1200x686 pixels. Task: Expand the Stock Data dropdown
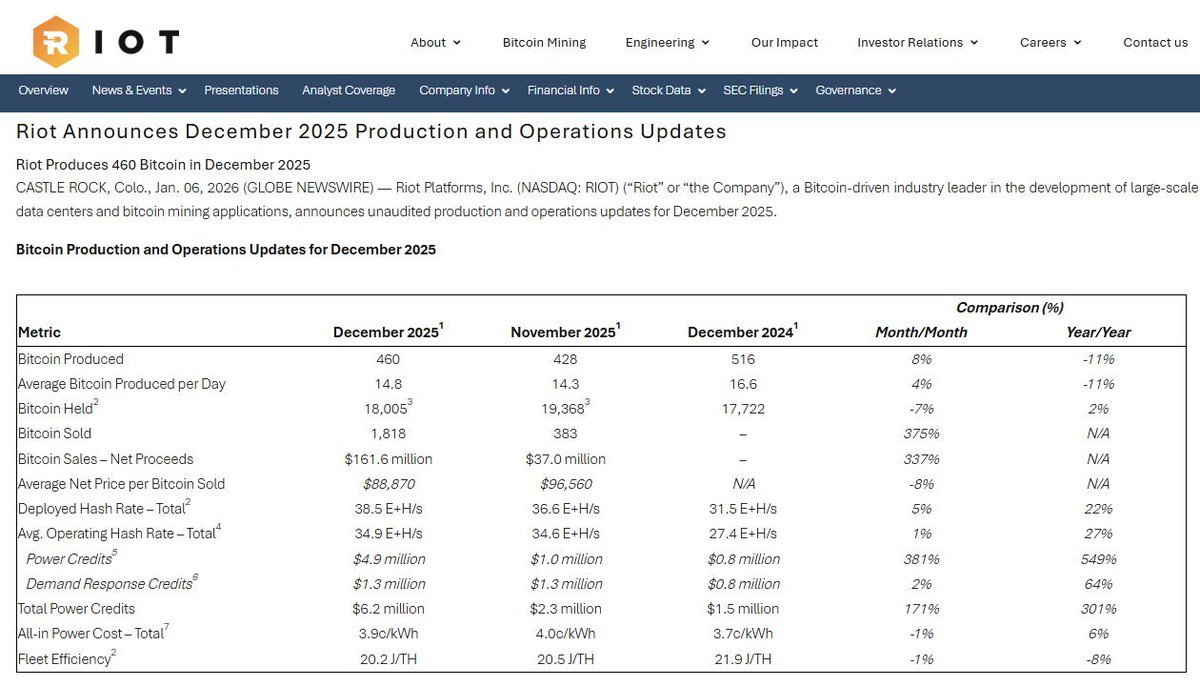point(667,90)
